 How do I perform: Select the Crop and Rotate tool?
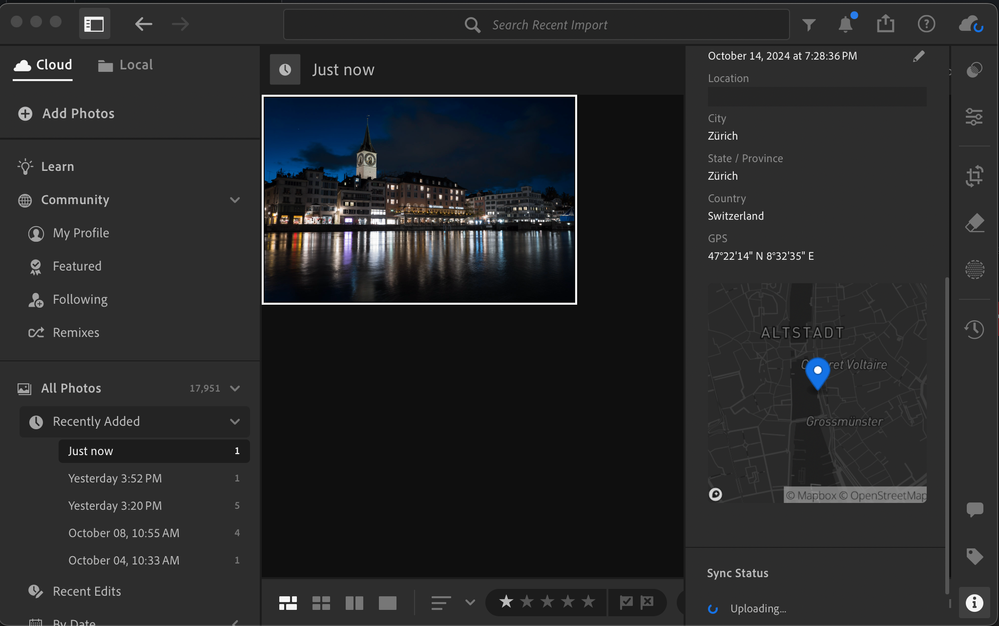(x=974, y=177)
